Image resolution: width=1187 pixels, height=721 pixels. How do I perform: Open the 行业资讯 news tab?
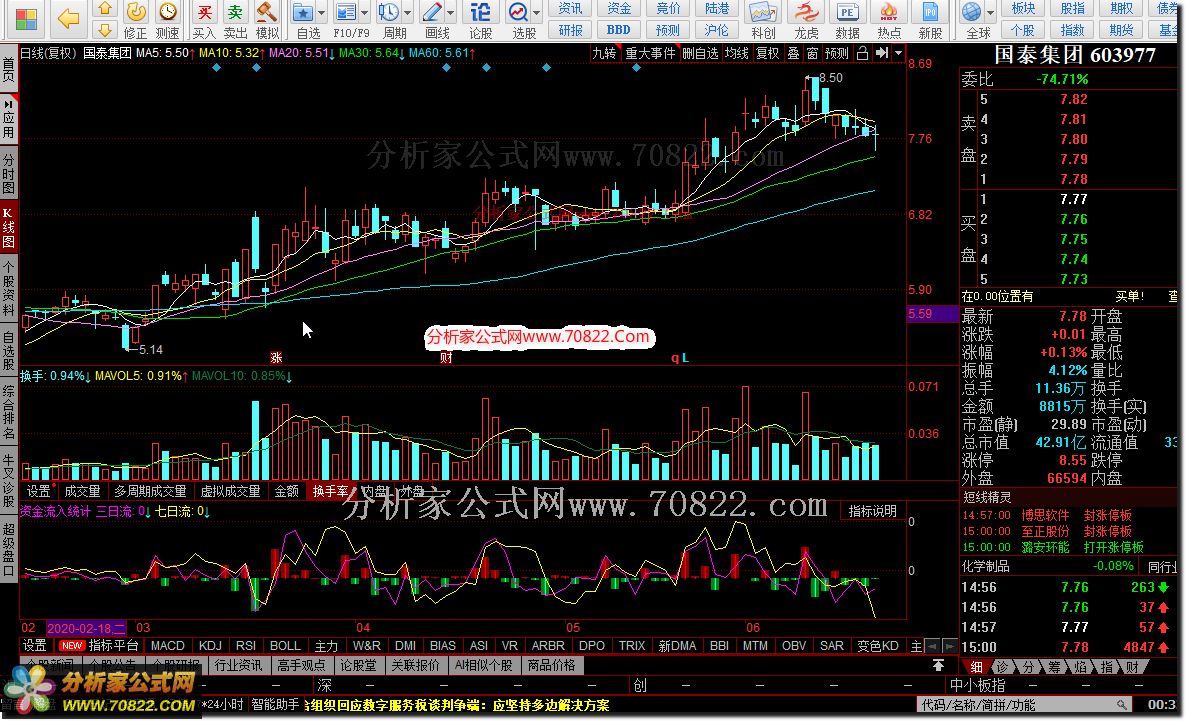tap(238, 665)
